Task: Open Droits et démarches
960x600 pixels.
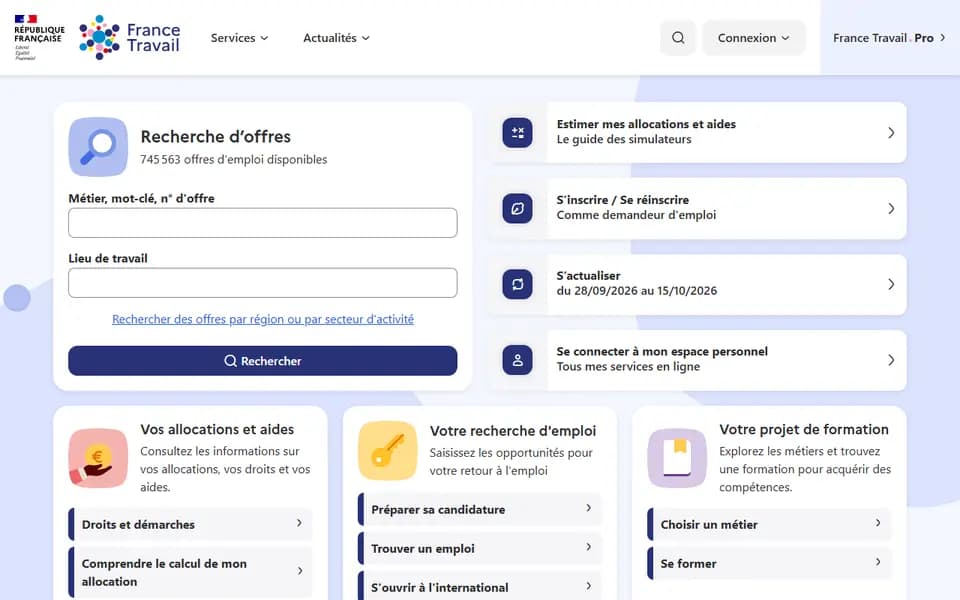Action: [190, 525]
